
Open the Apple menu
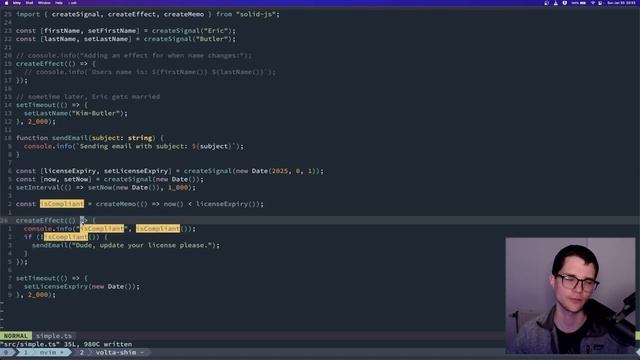click(6, 3)
